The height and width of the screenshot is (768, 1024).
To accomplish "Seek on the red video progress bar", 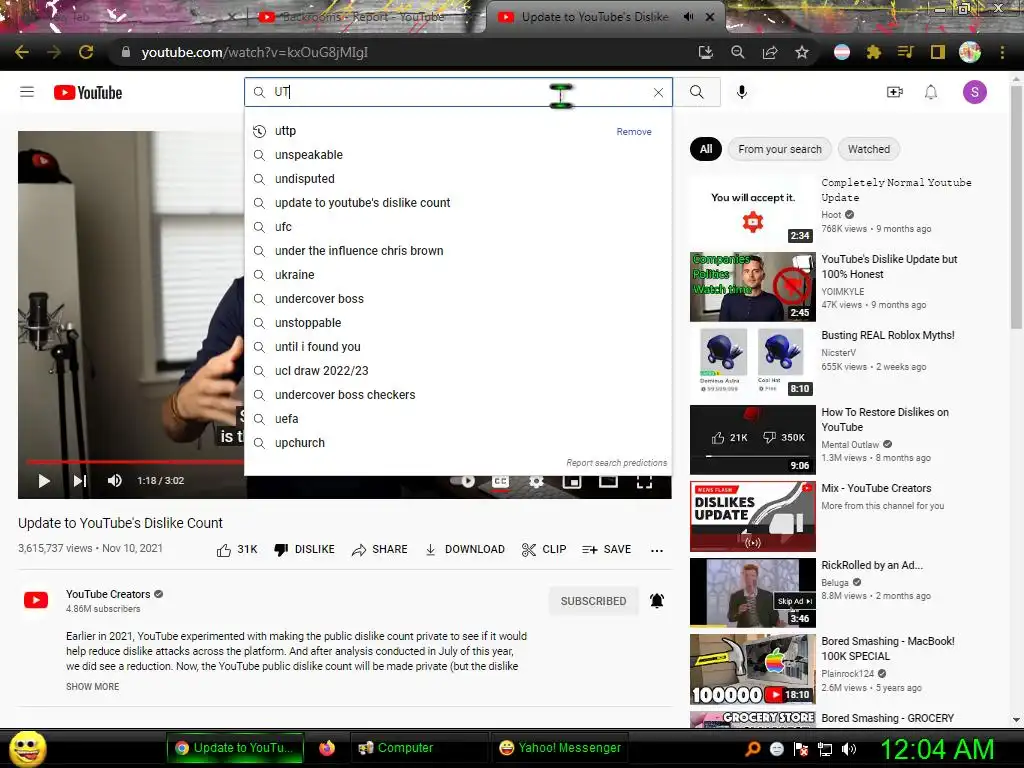I will (134, 462).
